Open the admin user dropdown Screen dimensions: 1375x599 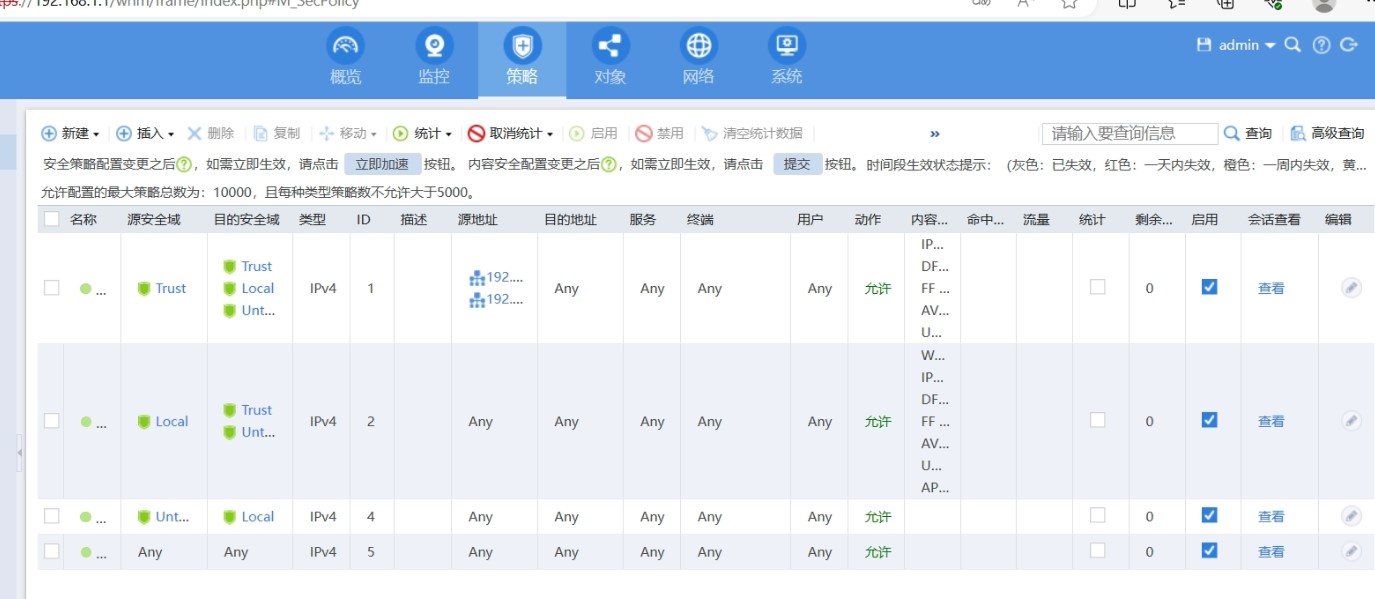(1247, 45)
